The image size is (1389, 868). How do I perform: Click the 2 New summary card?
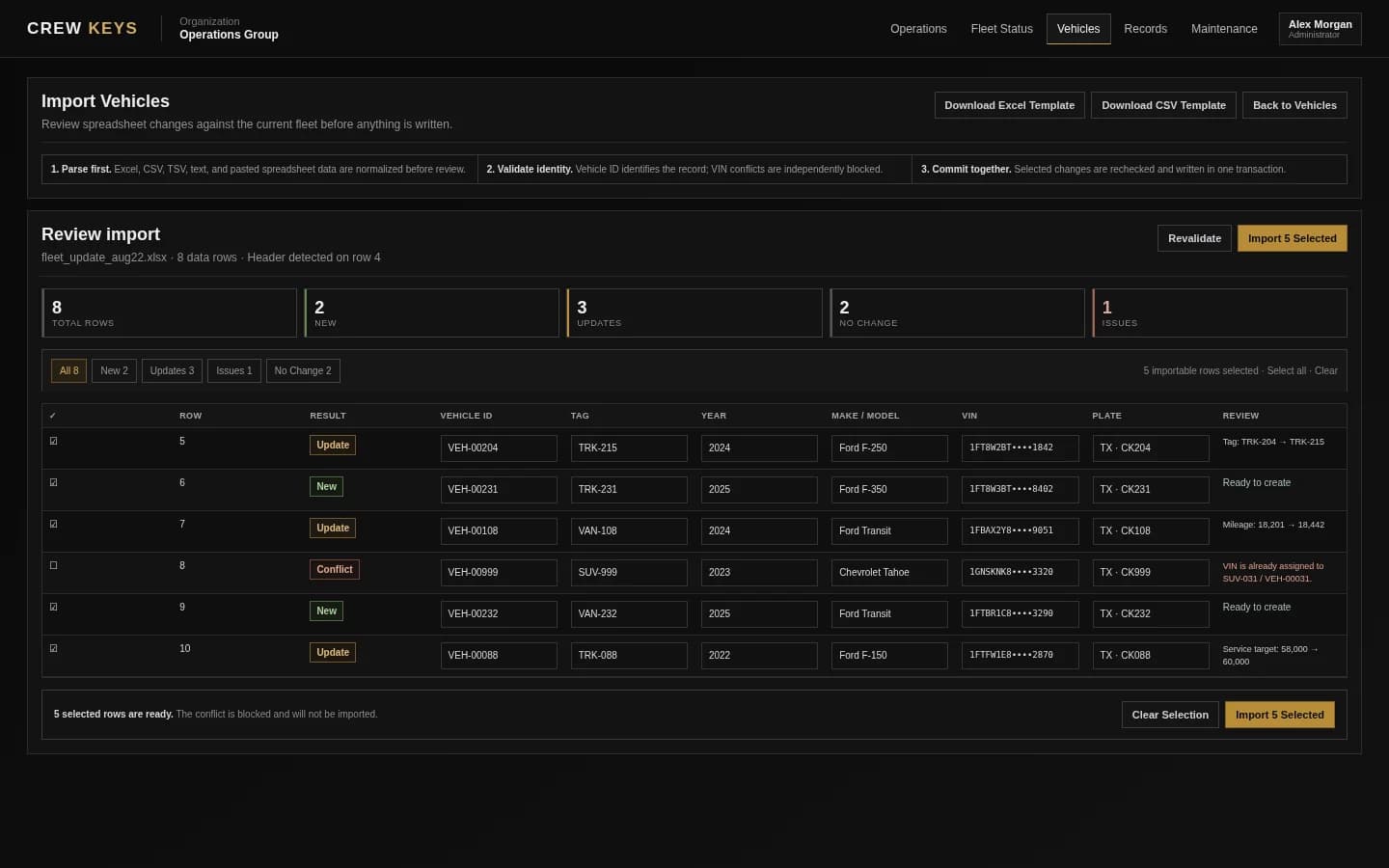coord(431,312)
